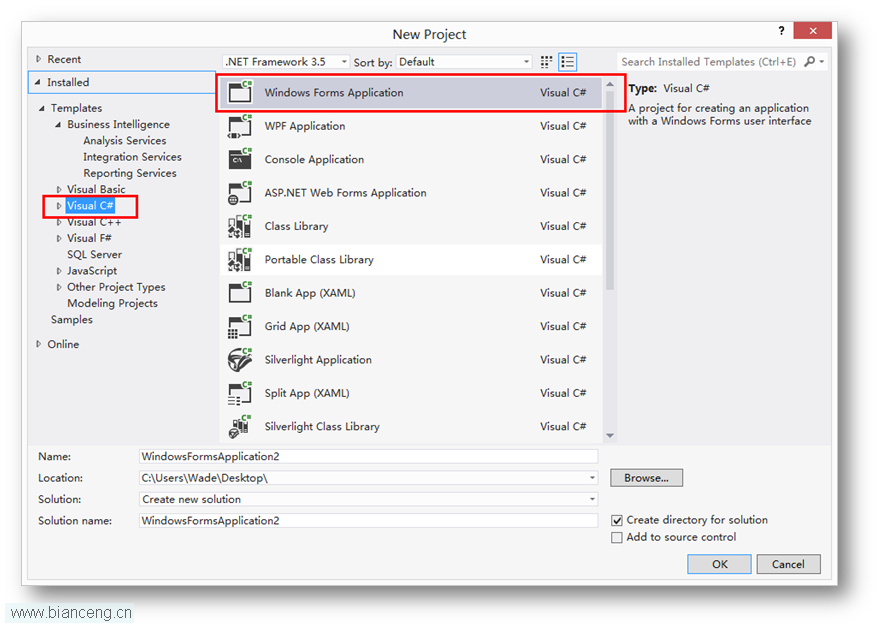Click the Class Library template icon
The image size is (880, 628).
[240, 226]
